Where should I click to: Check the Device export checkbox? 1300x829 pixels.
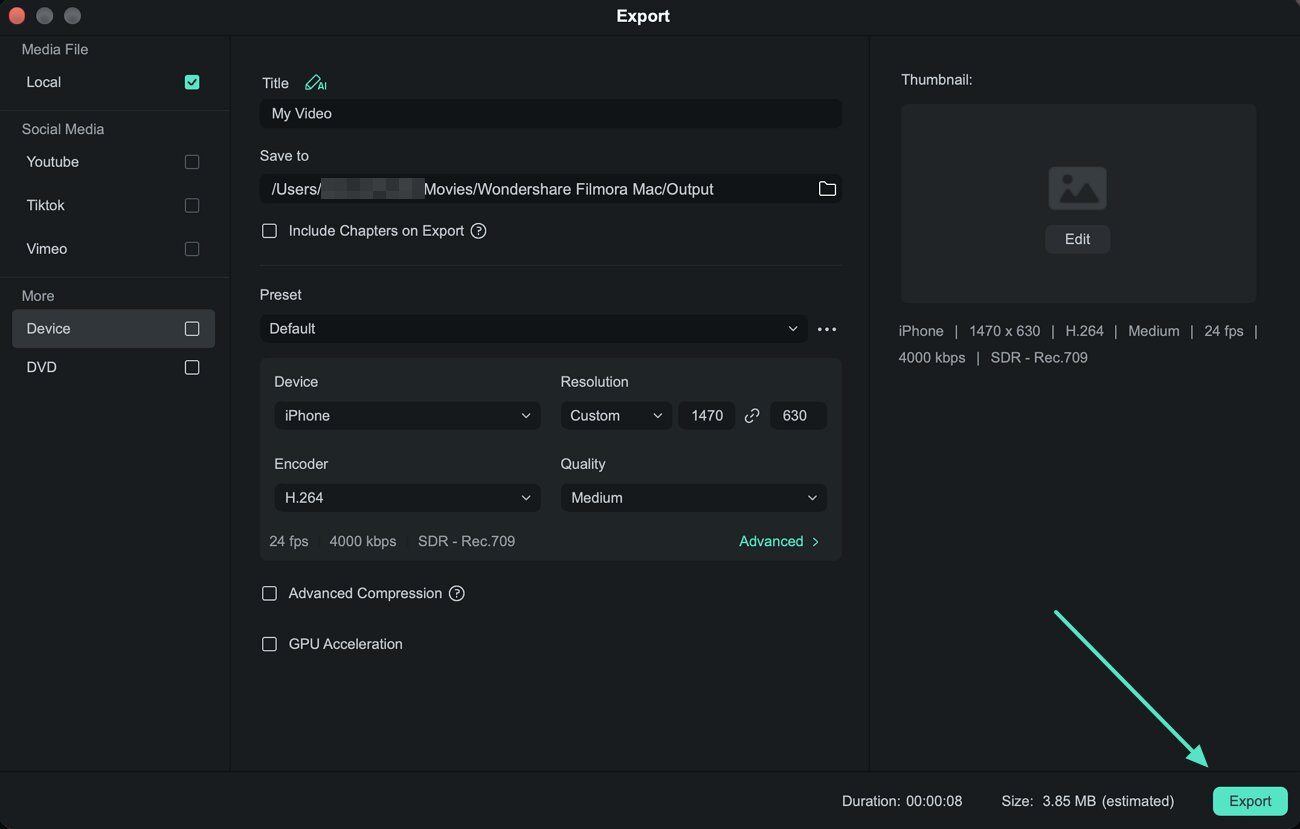(192, 329)
